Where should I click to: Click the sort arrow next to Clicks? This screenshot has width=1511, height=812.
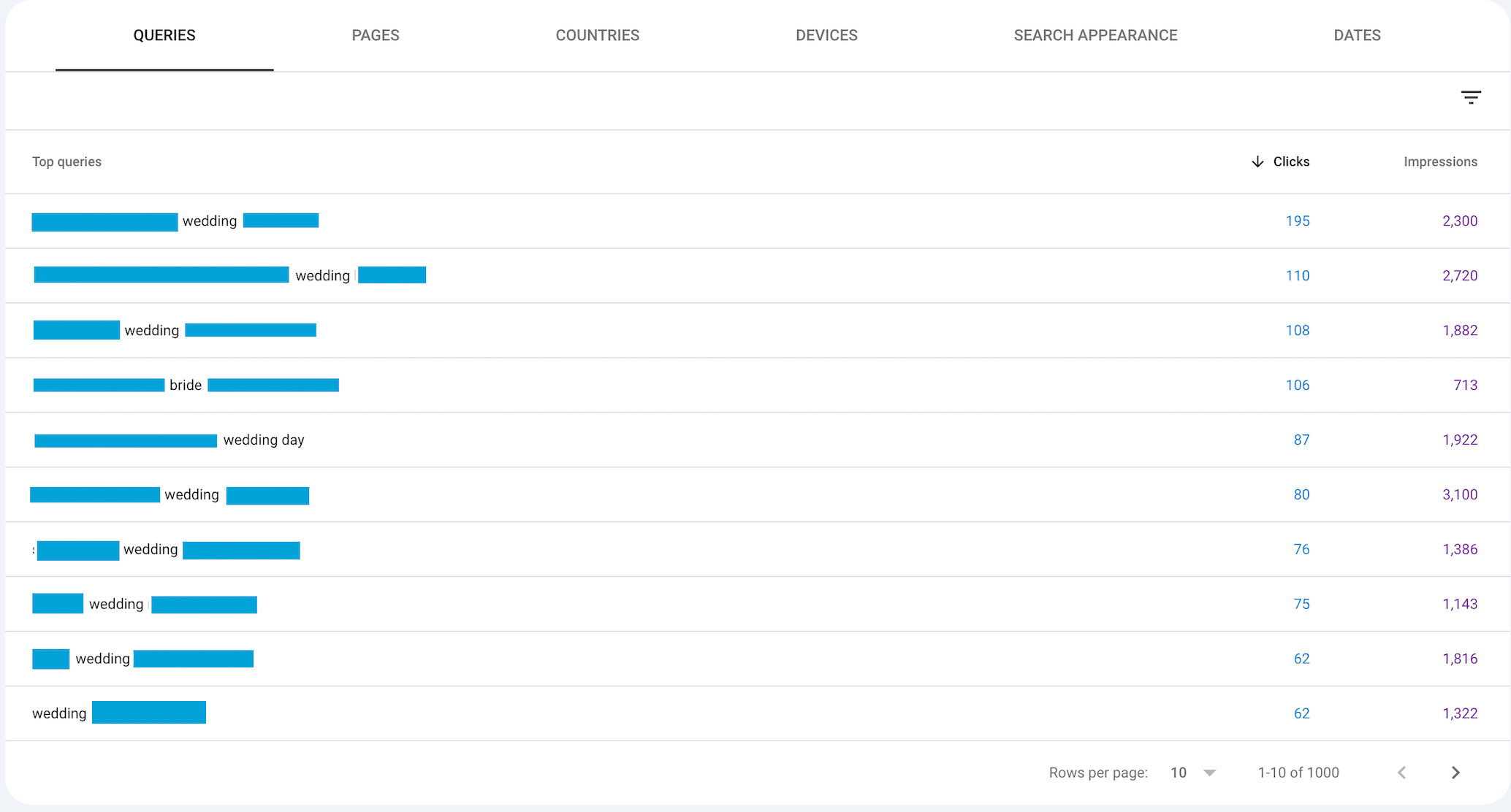click(x=1256, y=161)
